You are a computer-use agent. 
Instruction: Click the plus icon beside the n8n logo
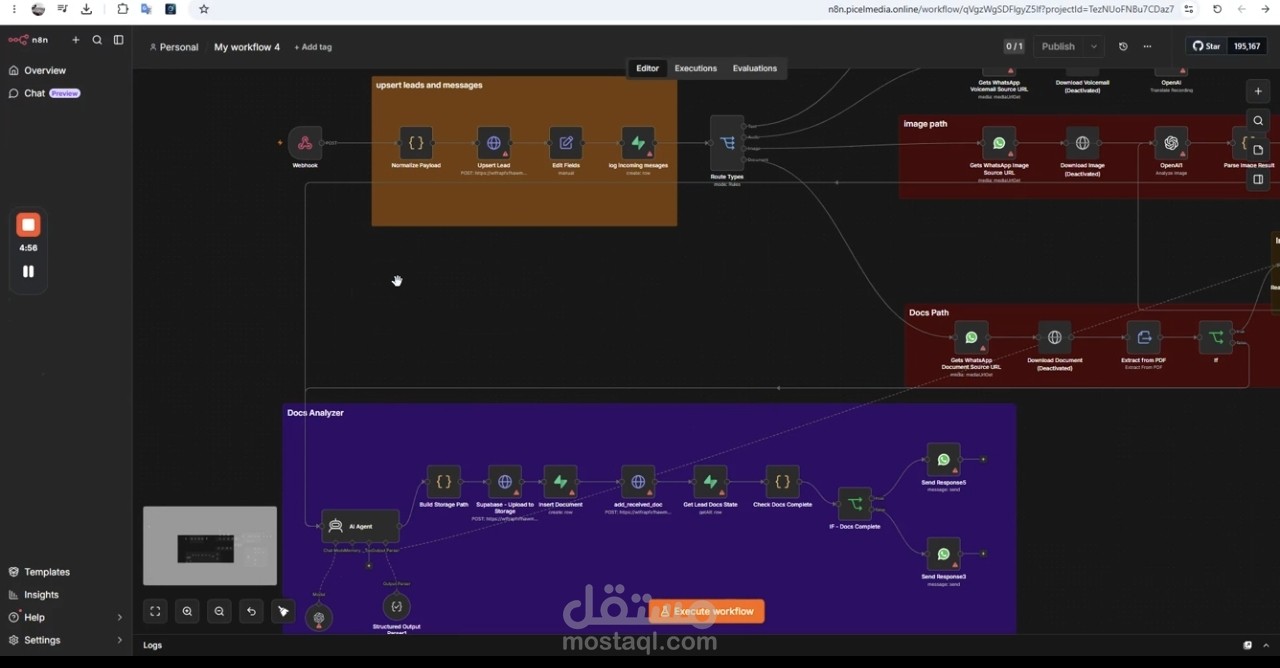[75, 40]
